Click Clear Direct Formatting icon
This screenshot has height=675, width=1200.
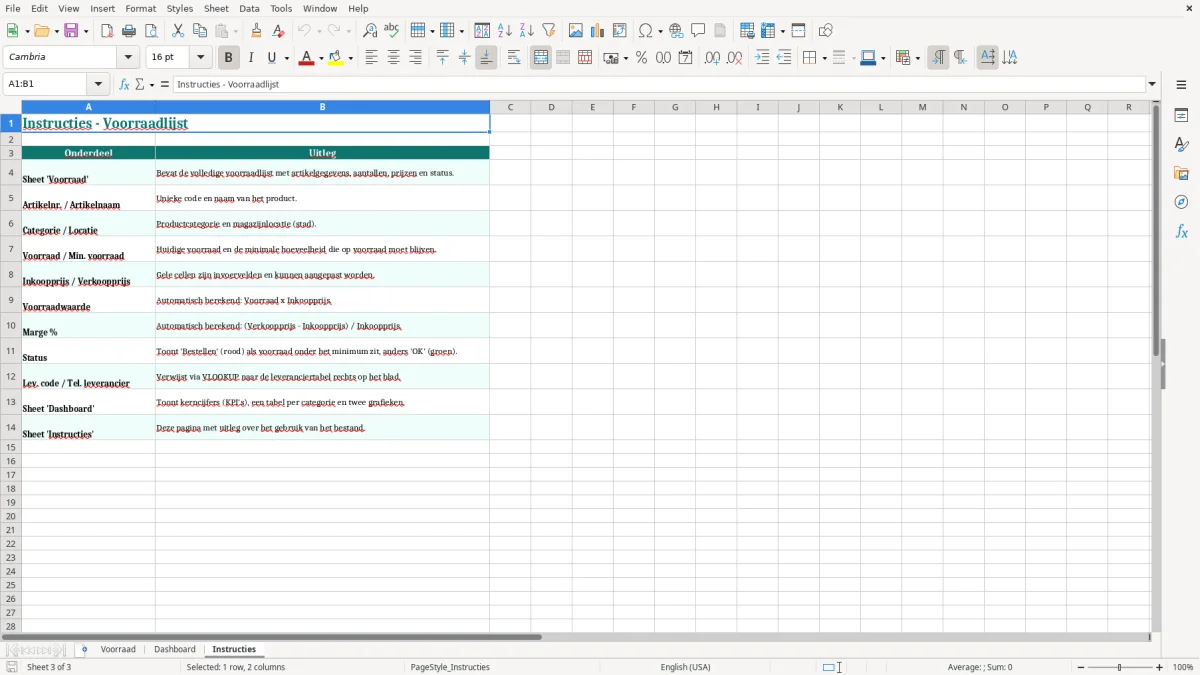click(x=279, y=31)
